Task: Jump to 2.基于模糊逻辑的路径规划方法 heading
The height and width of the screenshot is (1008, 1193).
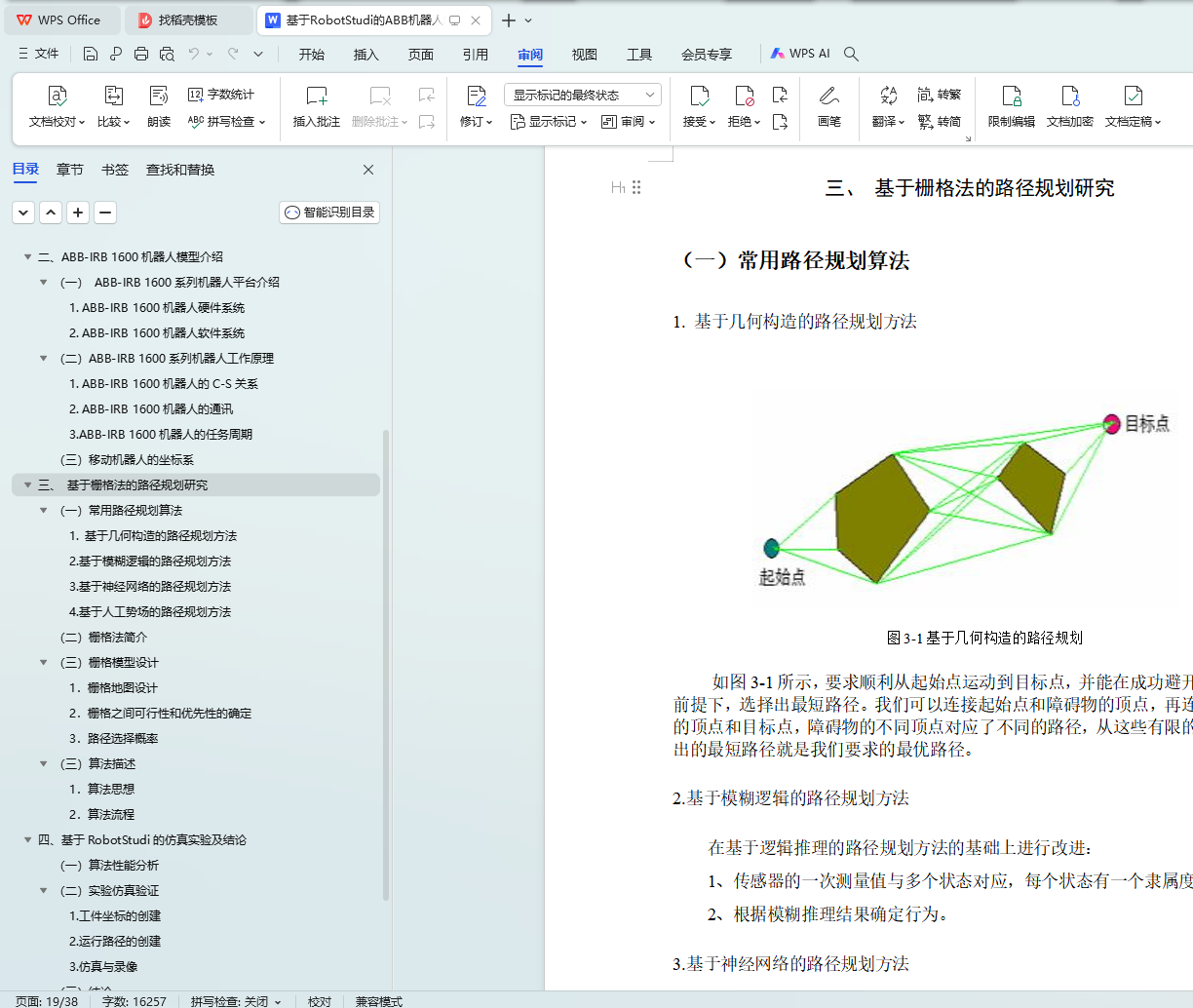Action: click(150, 562)
